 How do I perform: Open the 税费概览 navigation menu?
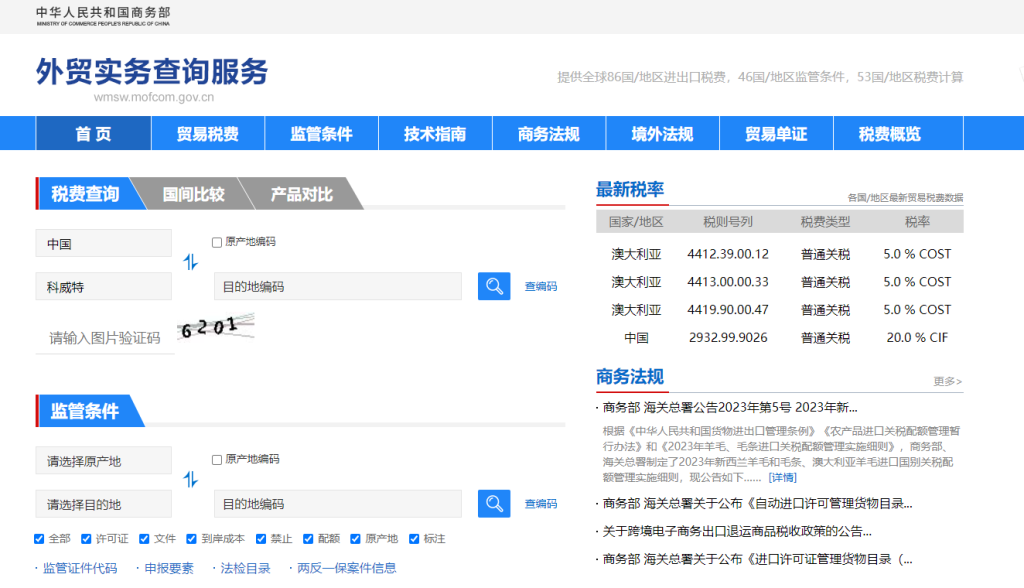(890, 133)
